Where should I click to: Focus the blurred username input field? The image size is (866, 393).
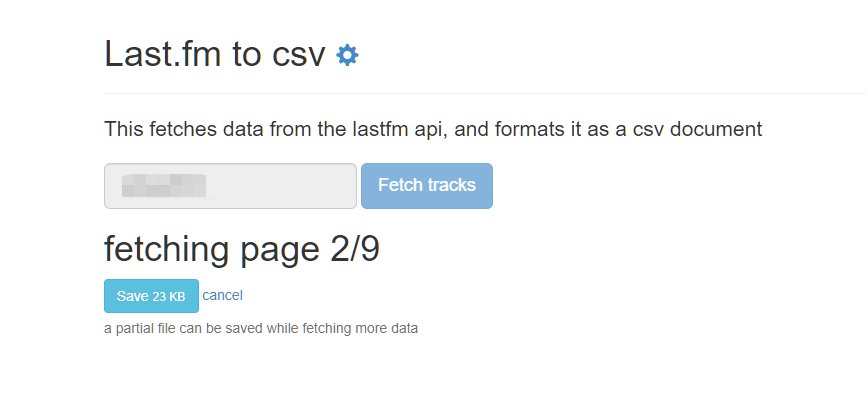(x=230, y=186)
